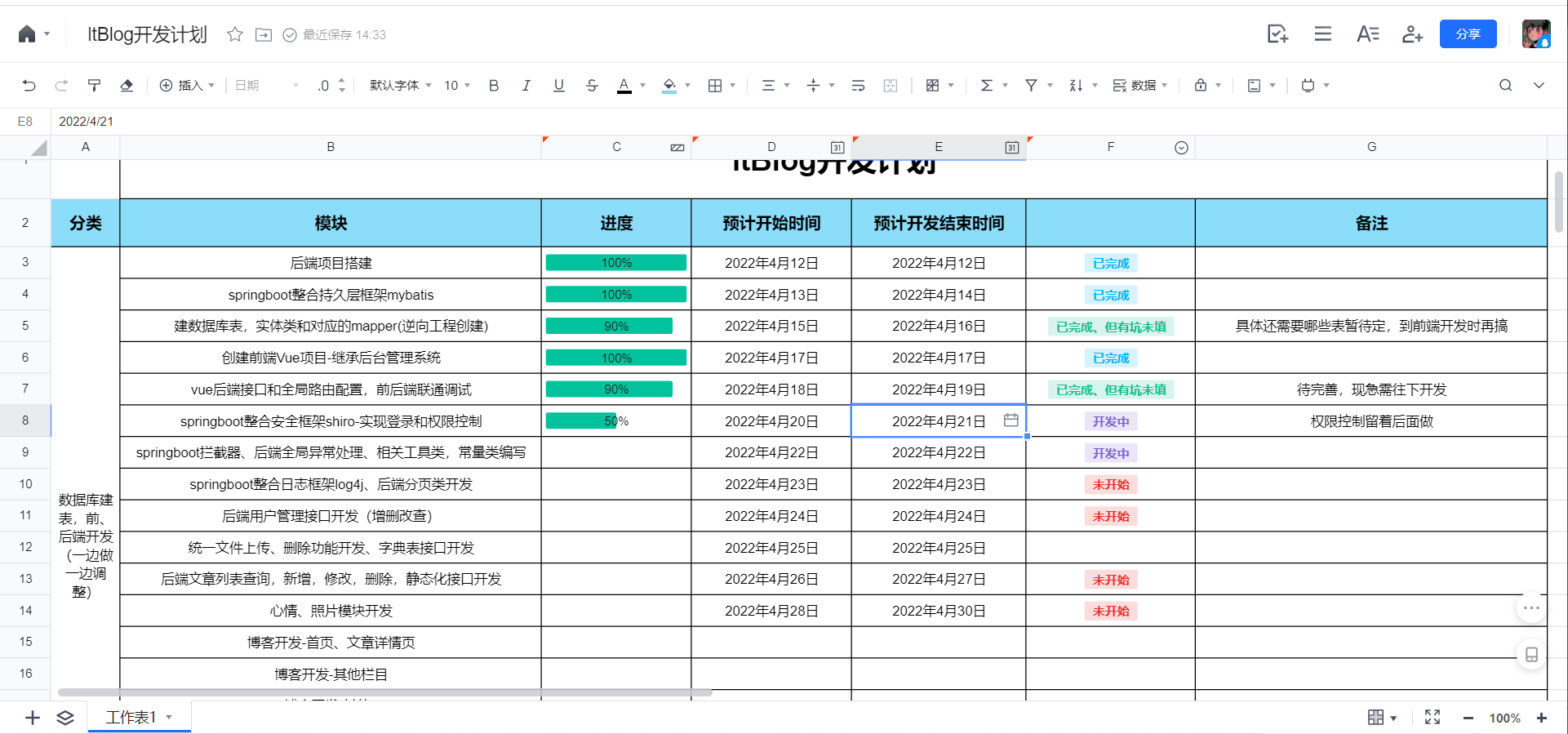Apply cell borders icon
This screenshot has width=1568, height=734.
click(x=715, y=85)
